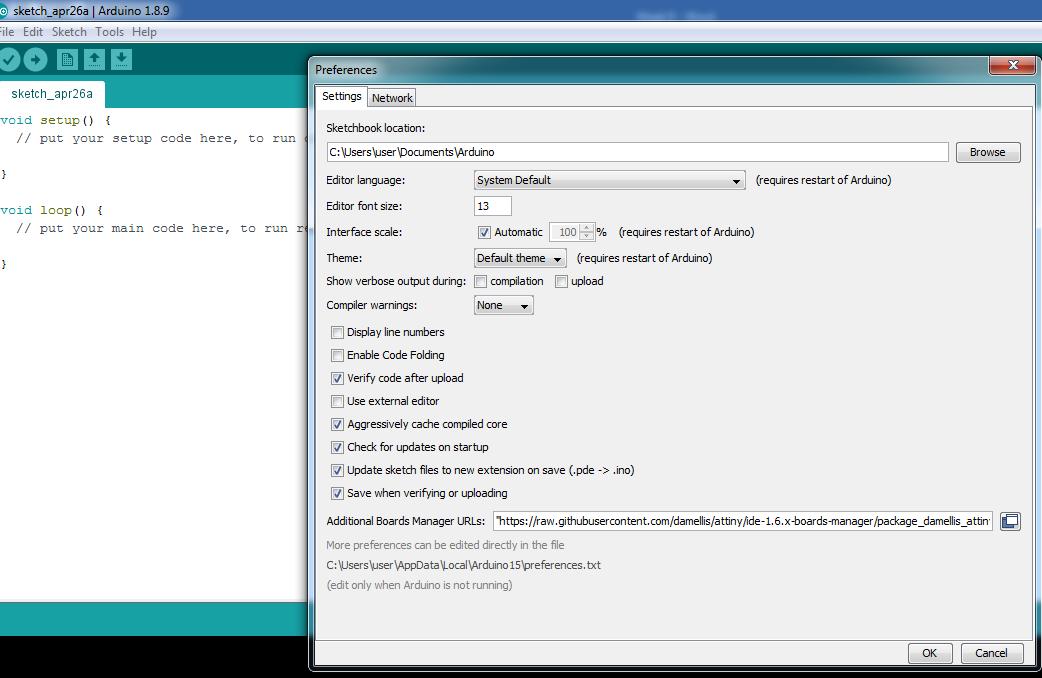Switch to the Network tab
The width and height of the screenshot is (1042, 678).
tap(392, 98)
